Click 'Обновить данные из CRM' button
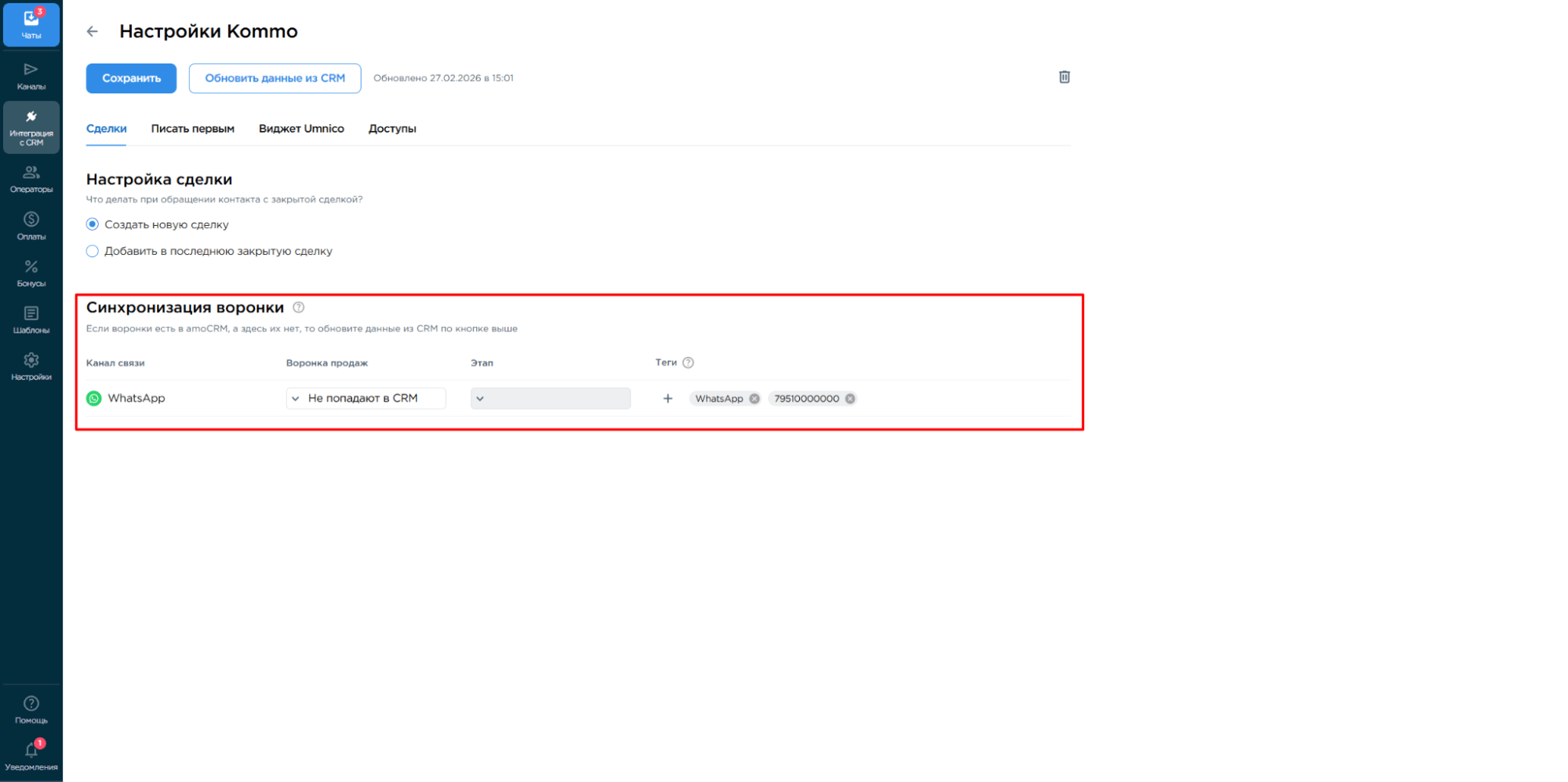This screenshot has height=782, width=1568. click(275, 78)
